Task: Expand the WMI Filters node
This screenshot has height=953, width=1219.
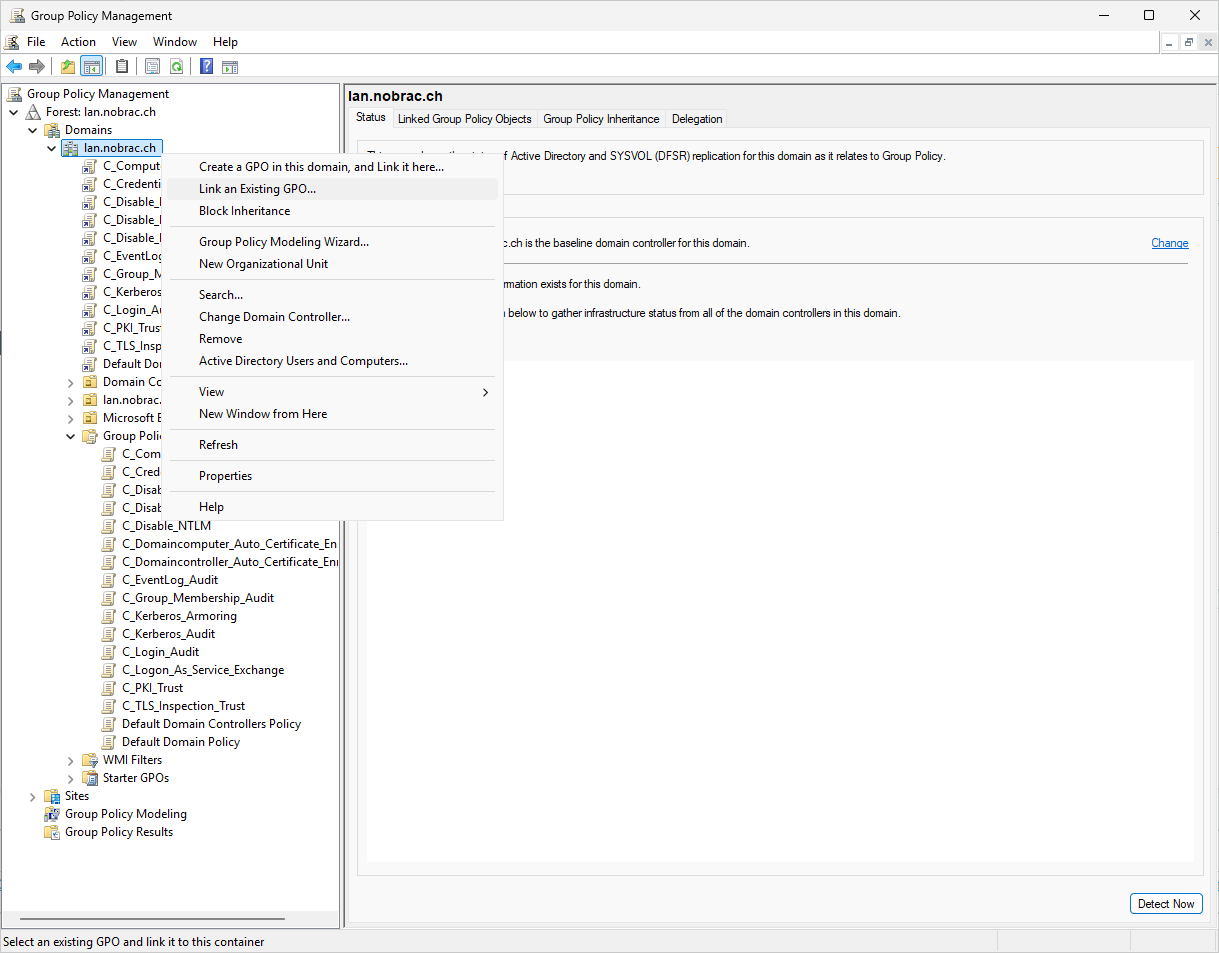Action: point(71,760)
